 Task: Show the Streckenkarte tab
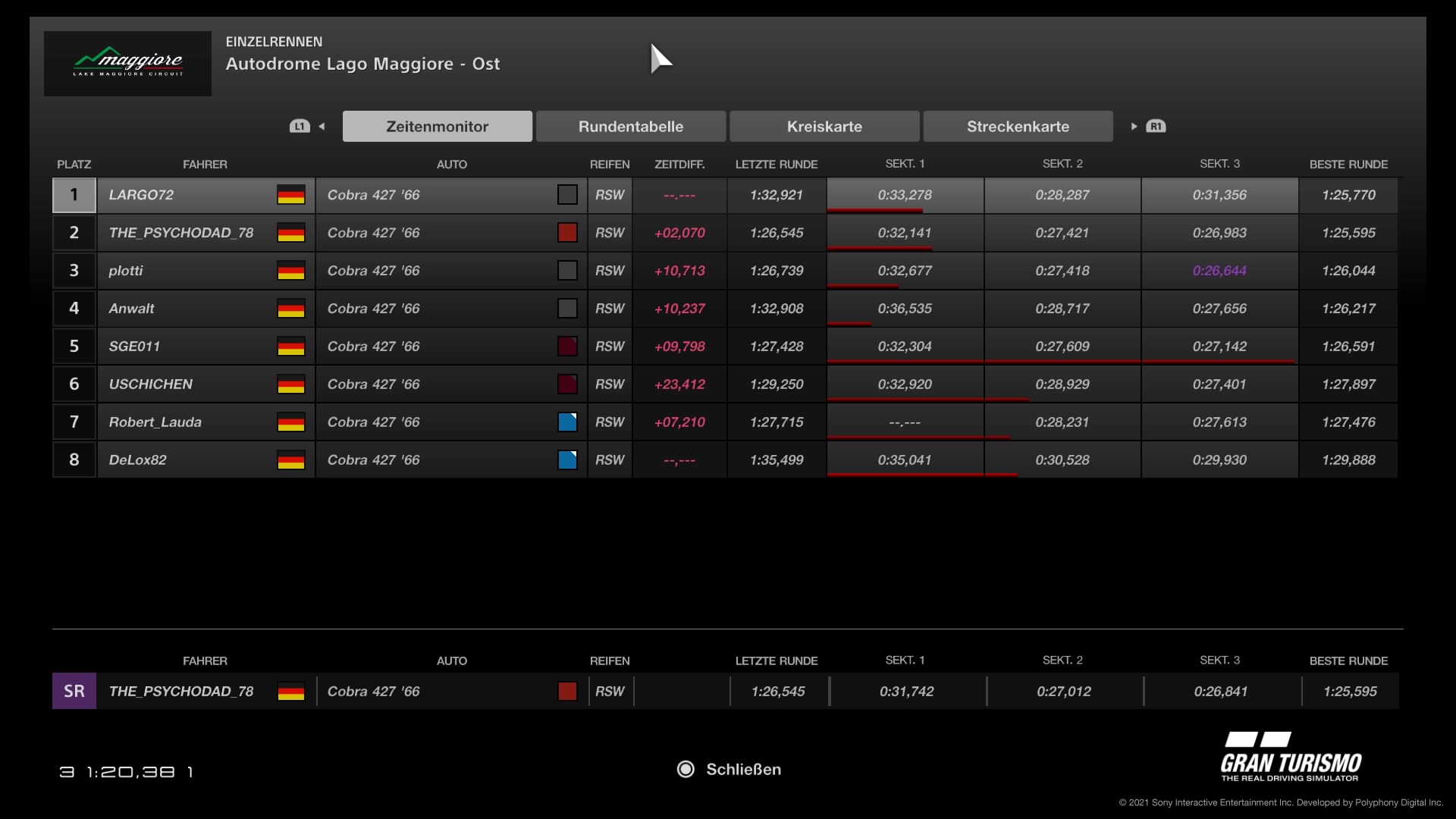coord(1018,127)
